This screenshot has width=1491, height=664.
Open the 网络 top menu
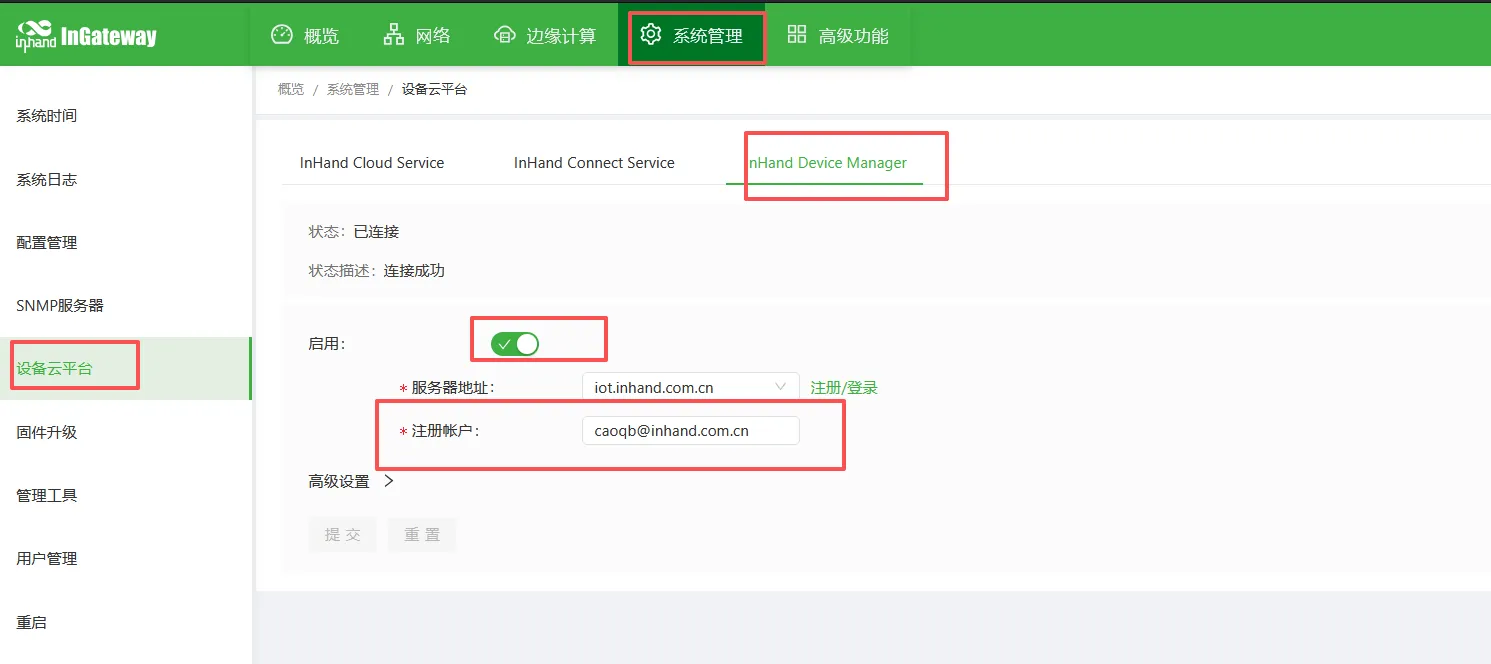coord(418,36)
